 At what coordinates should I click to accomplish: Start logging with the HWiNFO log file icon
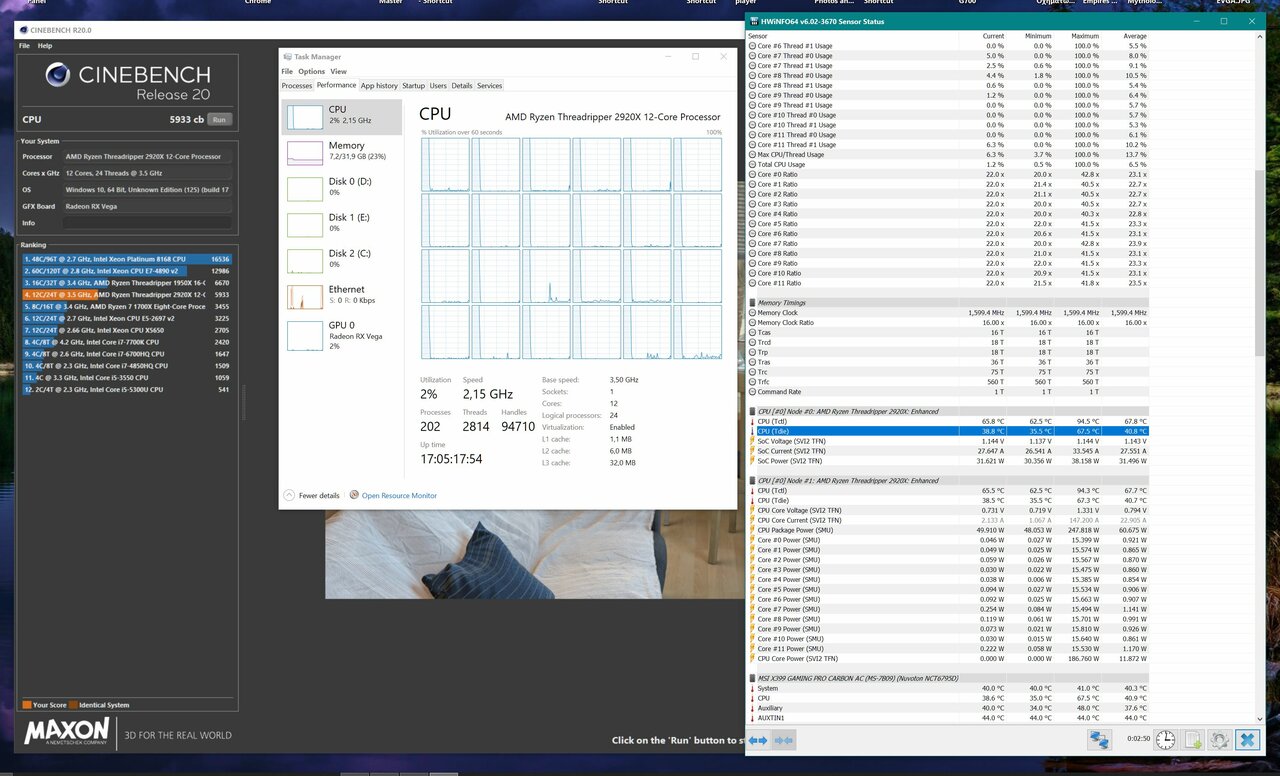[1193, 740]
